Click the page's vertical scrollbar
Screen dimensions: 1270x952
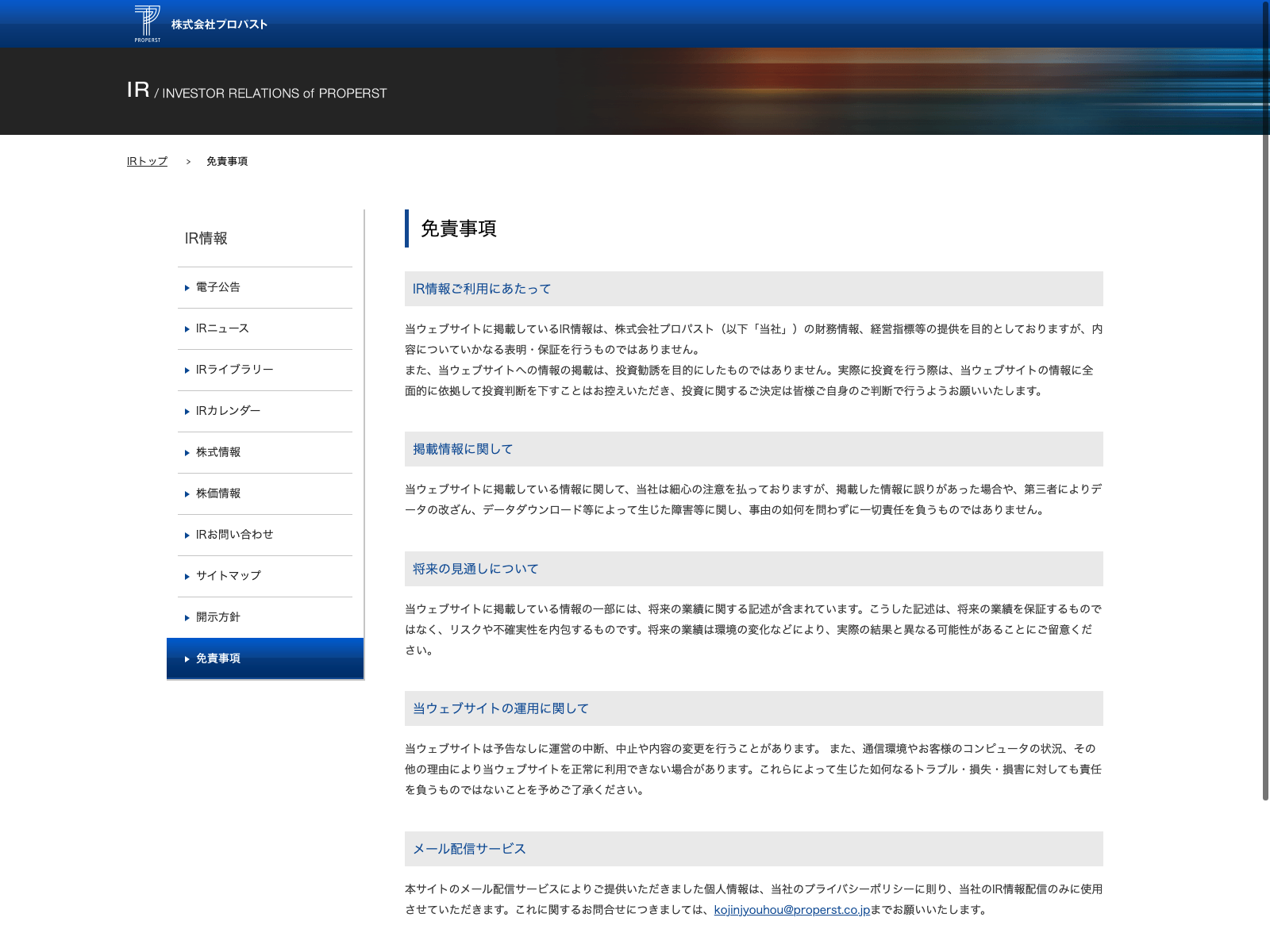1265,397
